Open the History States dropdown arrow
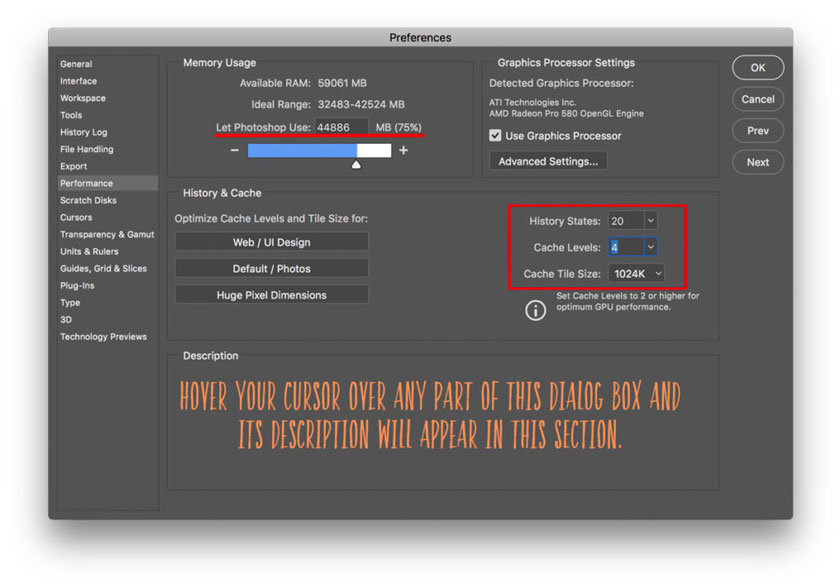Viewport: 840px width, 587px height. click(x=650, y=221)
